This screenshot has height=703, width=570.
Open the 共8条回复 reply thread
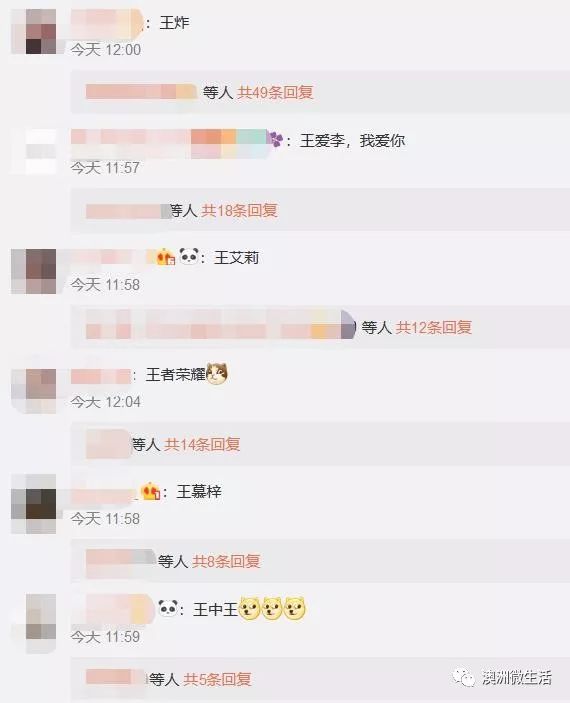[x=226, y=561]
